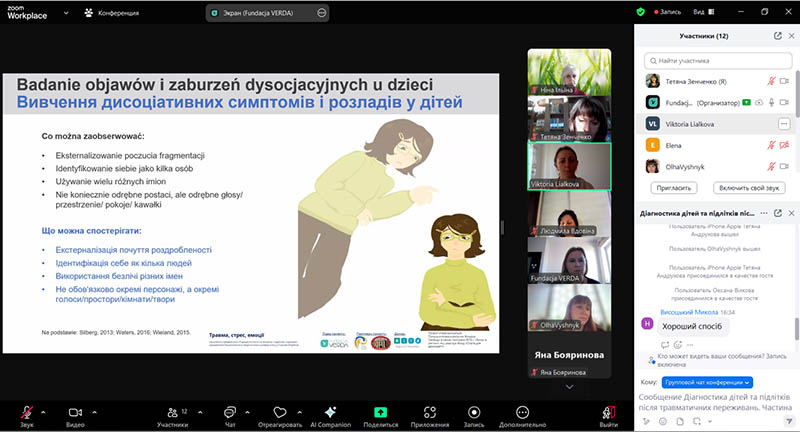This screenshot has width=800, height=432.
Task: Expand screenshot options arrow in chat composer
Action: point(710,421)
